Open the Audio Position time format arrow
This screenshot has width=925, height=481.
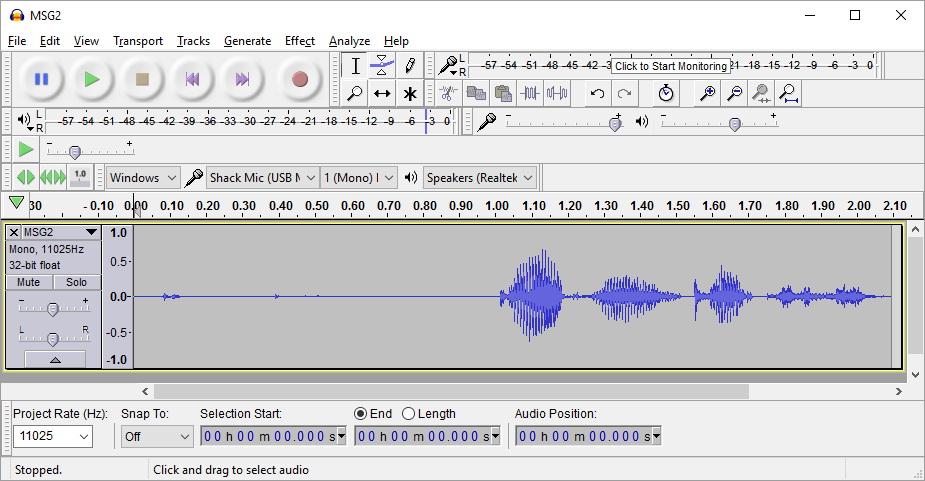(x=656, y=437)
